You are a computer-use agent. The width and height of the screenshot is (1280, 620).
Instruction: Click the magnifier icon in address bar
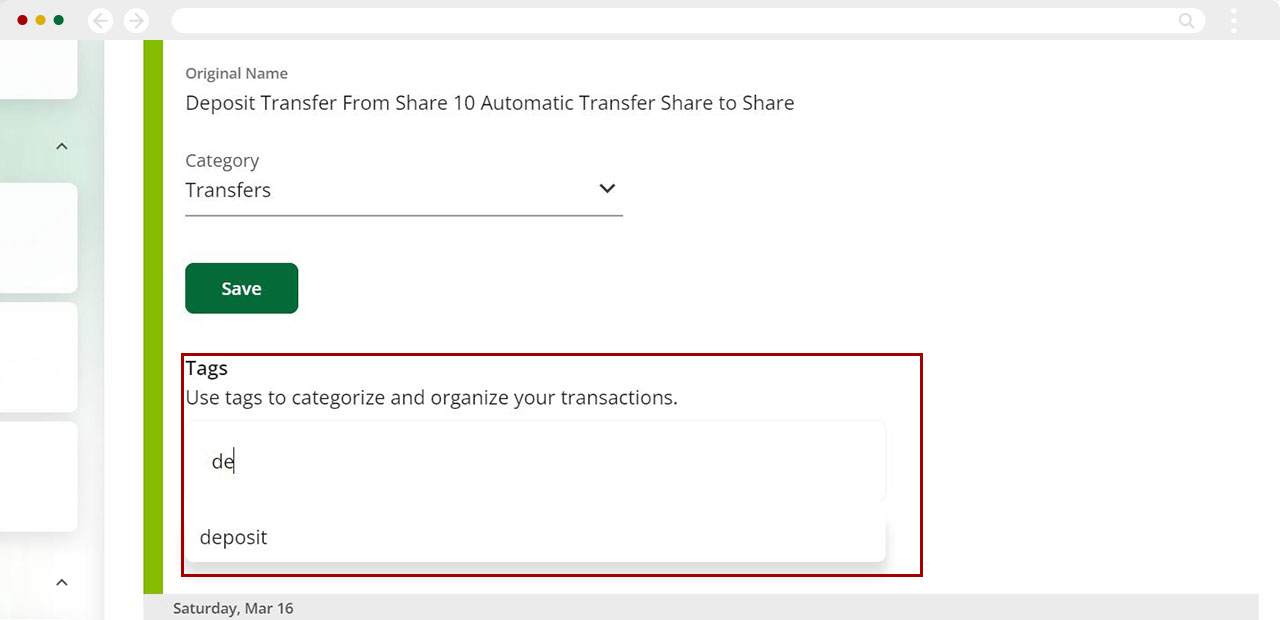click(1186, 20)
